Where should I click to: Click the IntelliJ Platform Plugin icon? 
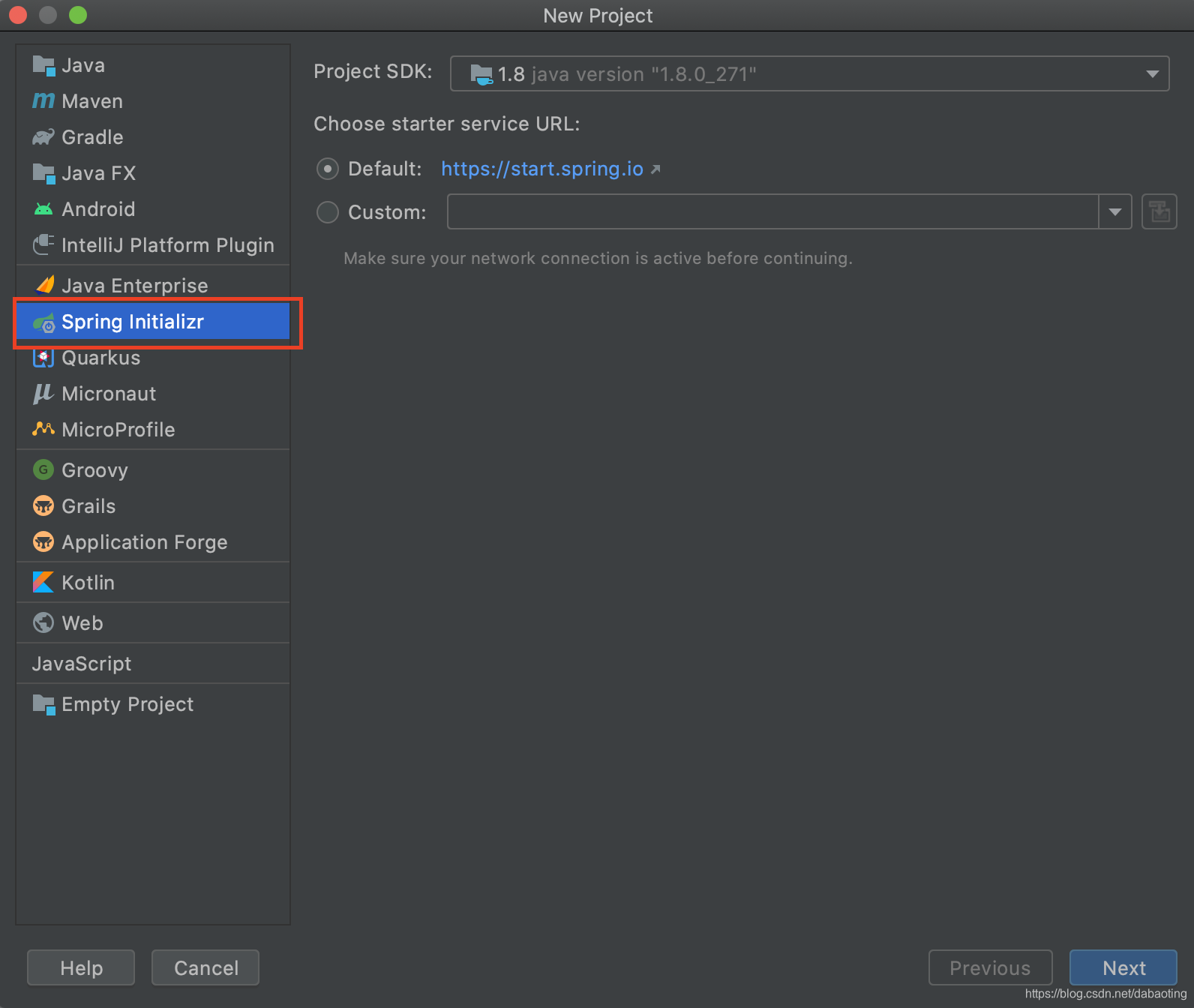click(43, 244)
